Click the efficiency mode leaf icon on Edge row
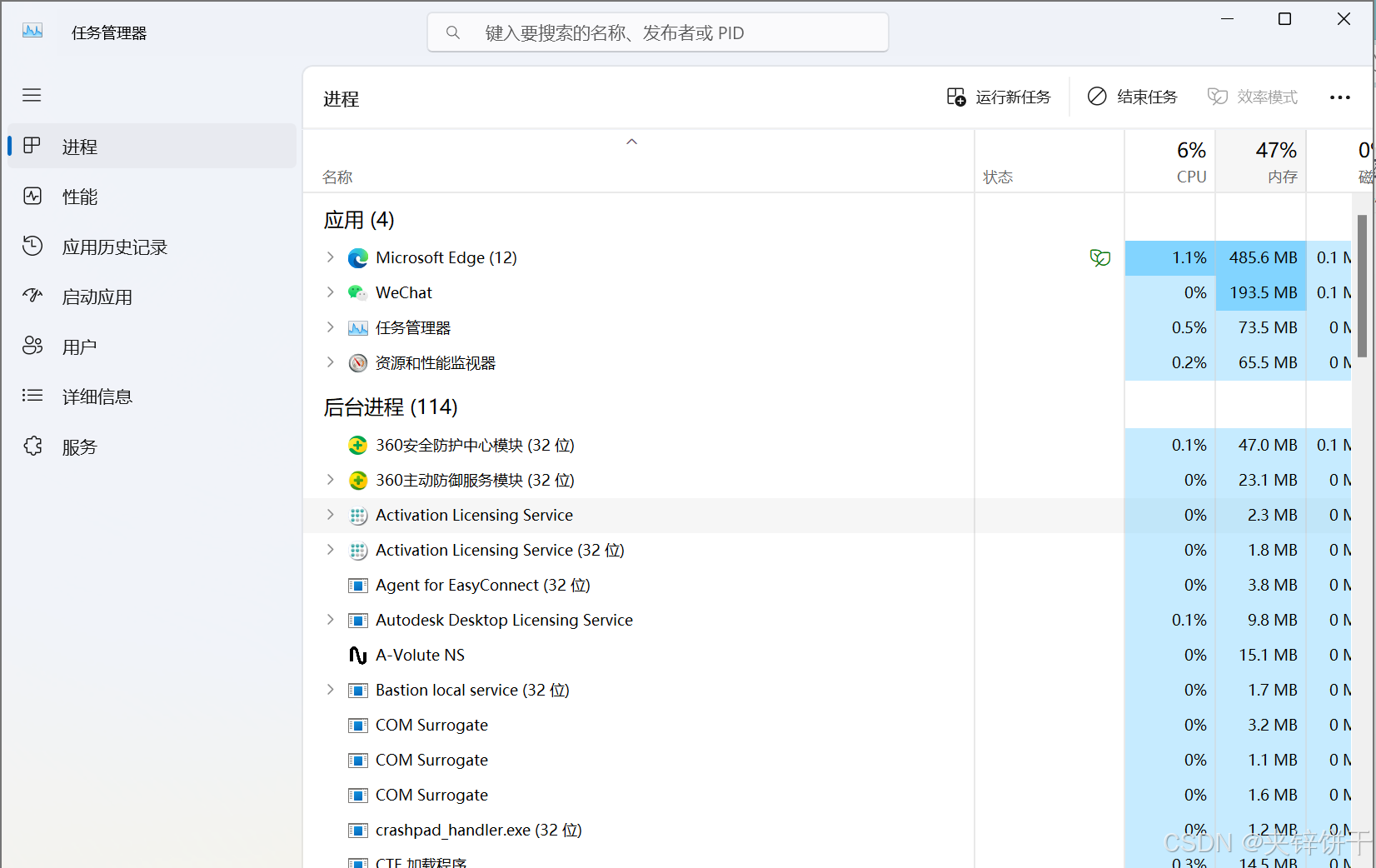 [x=1100, y=258]
